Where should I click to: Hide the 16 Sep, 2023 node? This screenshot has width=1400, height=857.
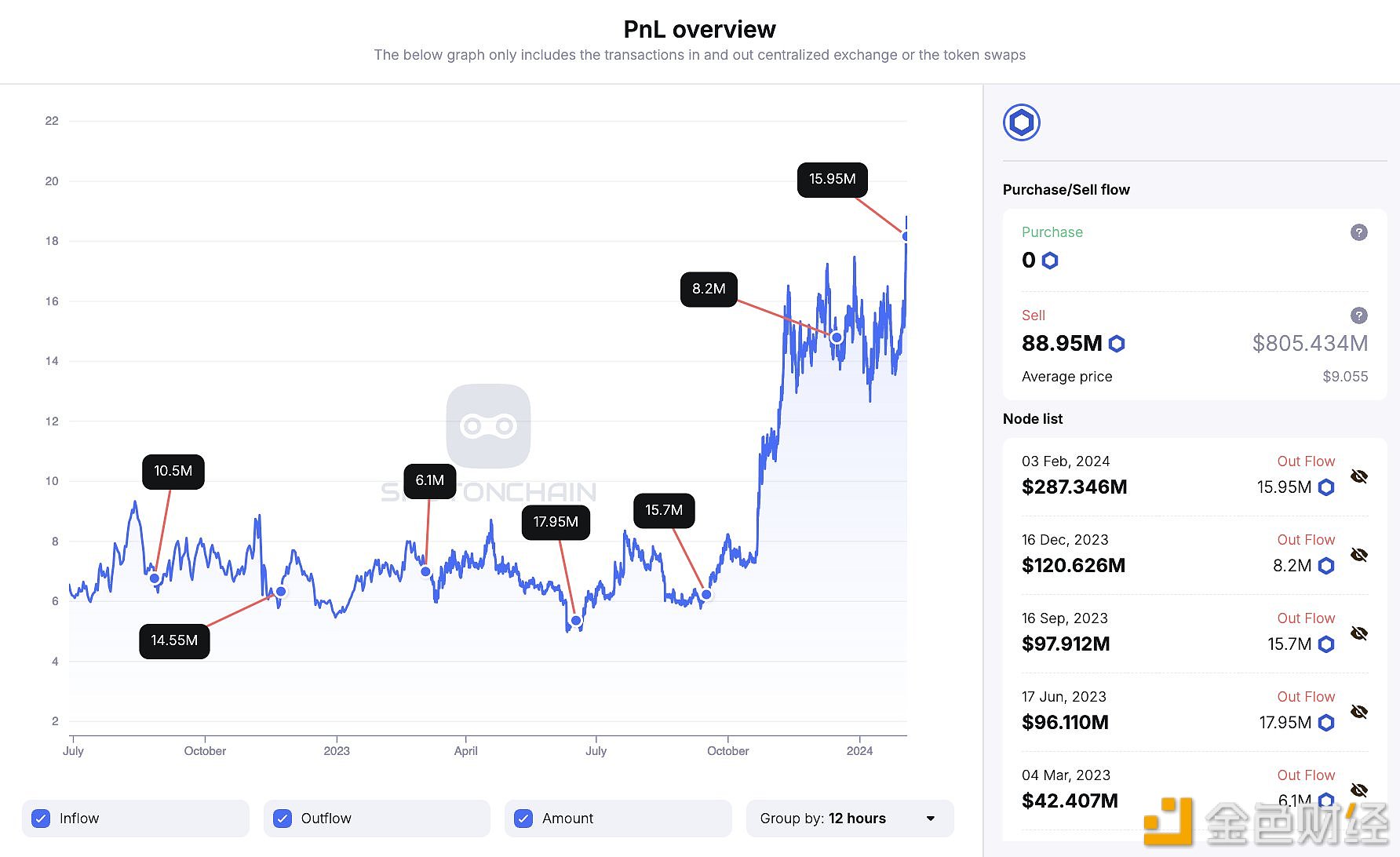point(1359,633)
